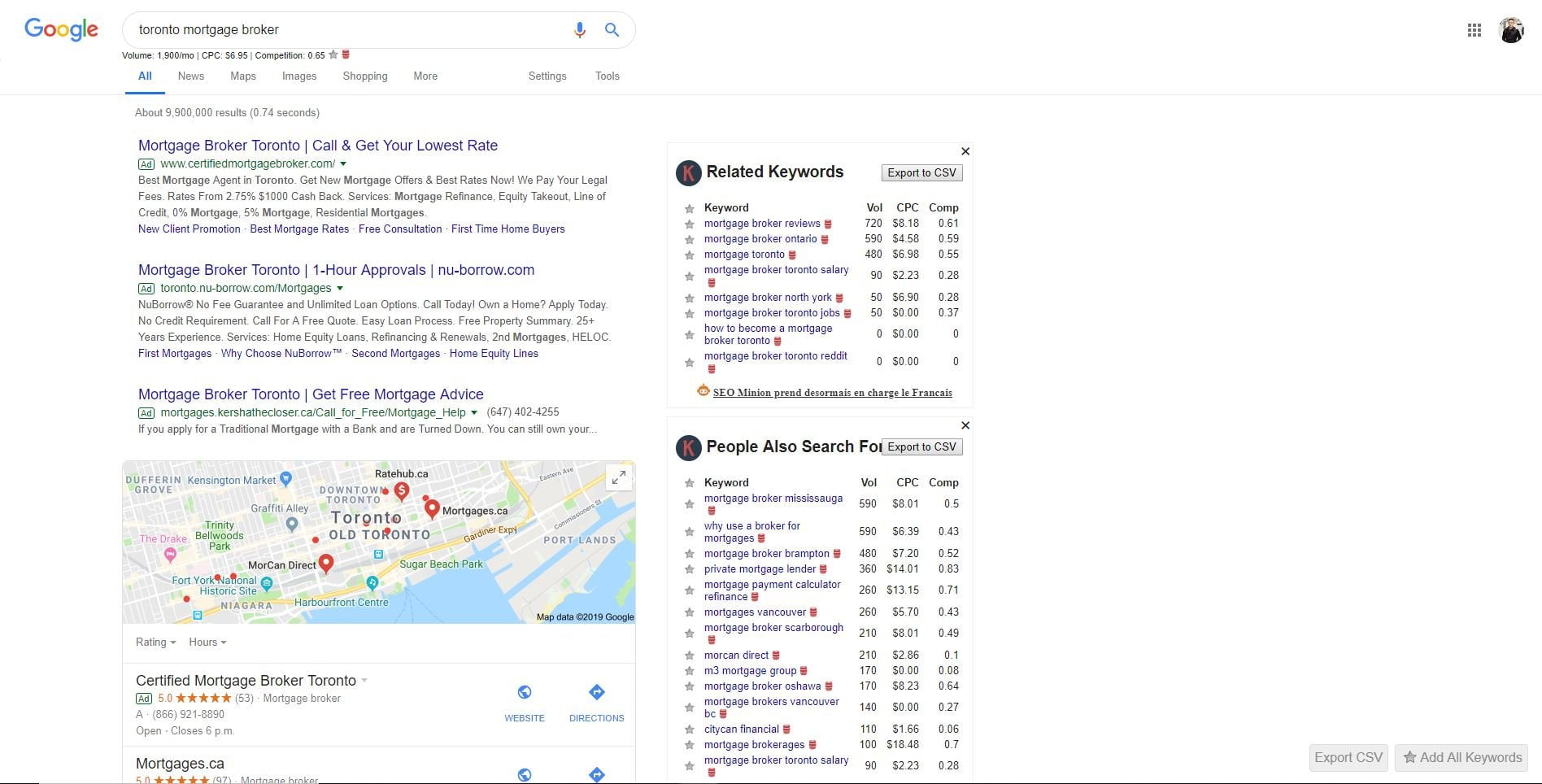Click the SEO Minion robot icon

(x=703, y=391)
